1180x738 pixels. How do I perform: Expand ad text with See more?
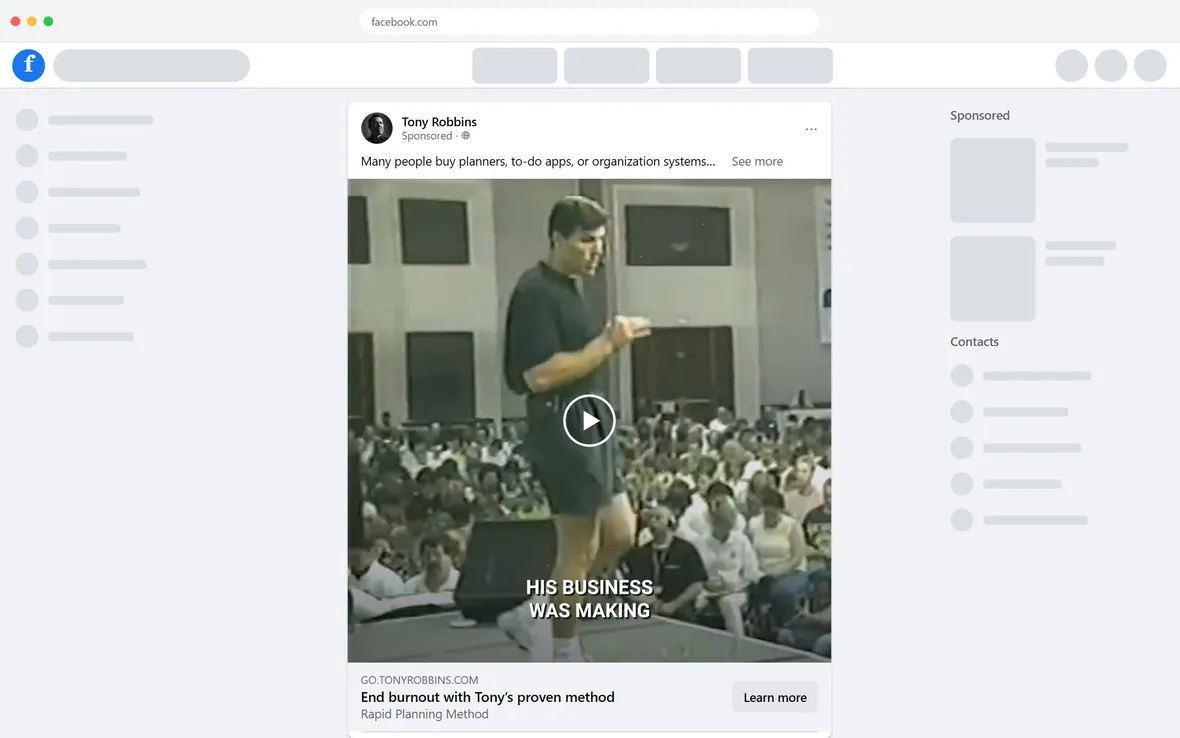pyautogui.click(x=757, y=162)
